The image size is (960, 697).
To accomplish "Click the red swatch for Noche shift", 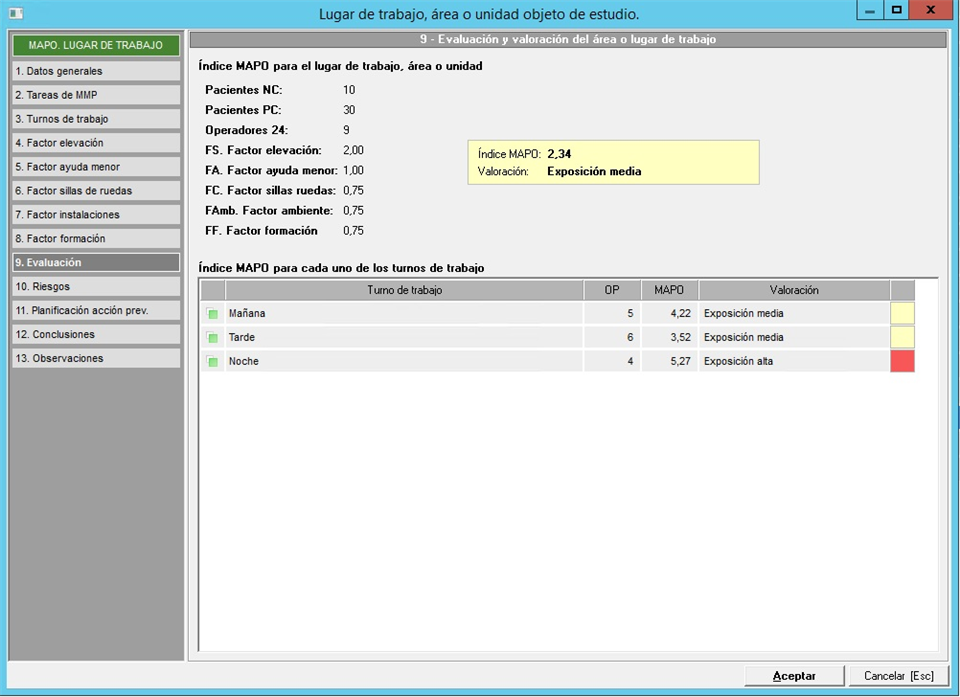I will pos(902,362).
